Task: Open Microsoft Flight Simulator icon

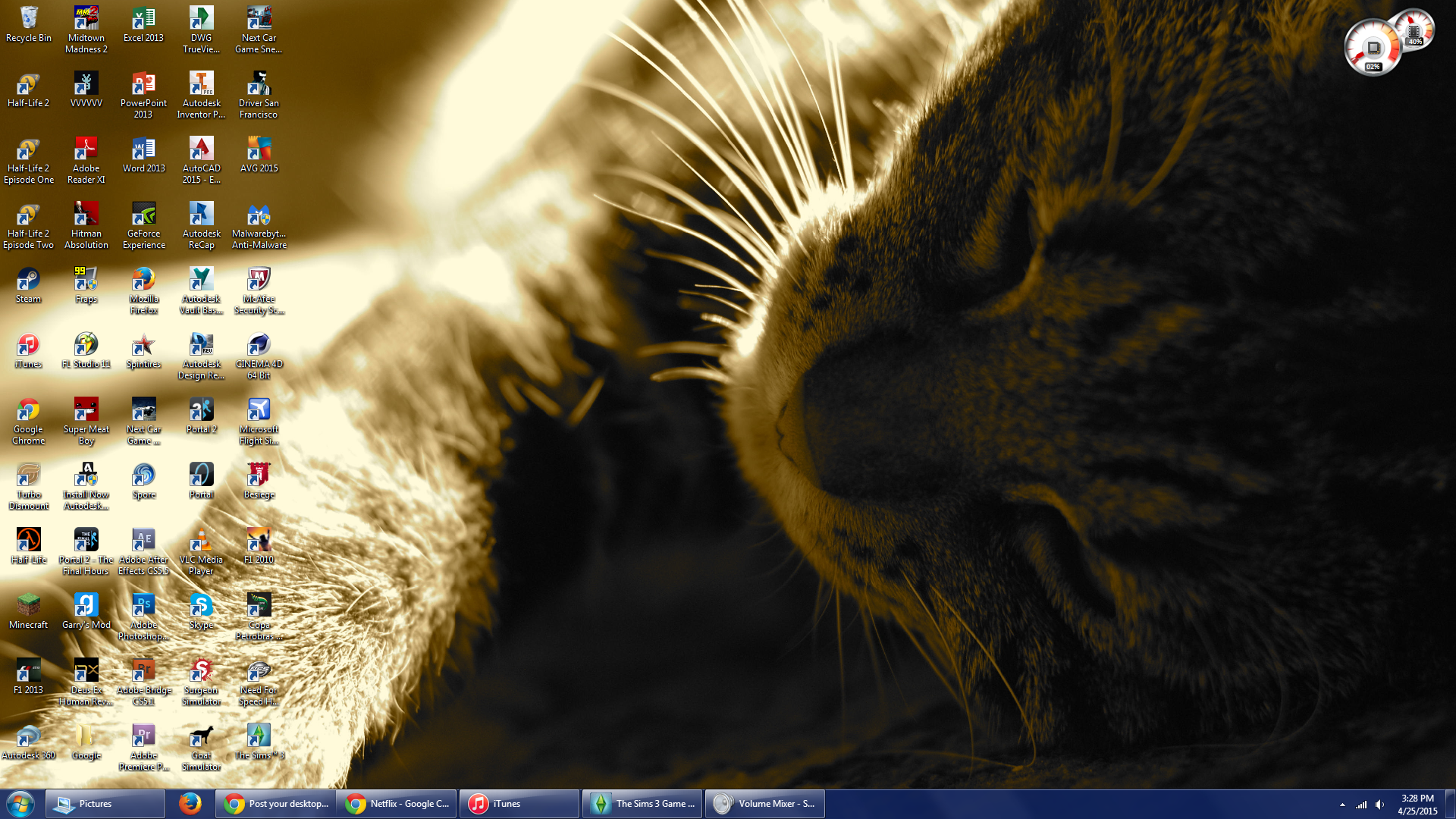Action: (x=259, y=422)
